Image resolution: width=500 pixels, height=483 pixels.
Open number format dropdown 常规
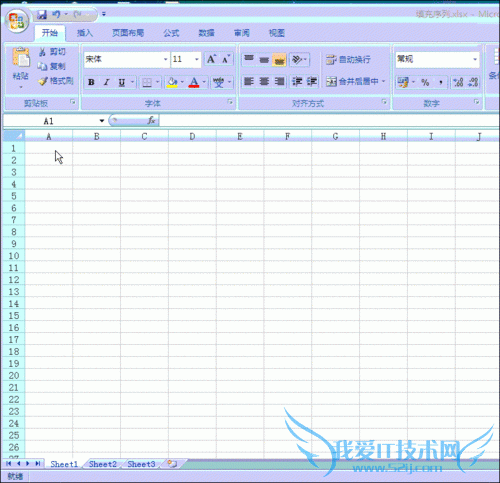(475, 60)
